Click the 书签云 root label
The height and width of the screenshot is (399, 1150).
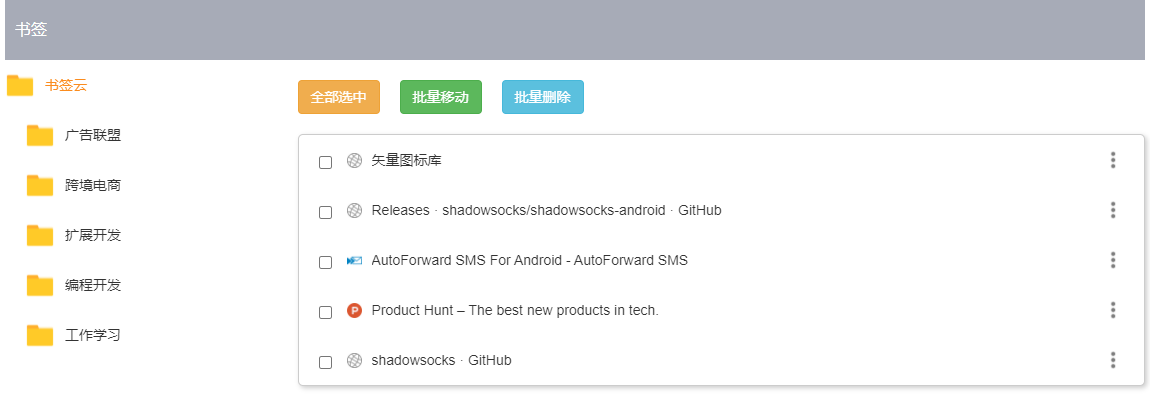pyautogui.click(x=66, y=85)
